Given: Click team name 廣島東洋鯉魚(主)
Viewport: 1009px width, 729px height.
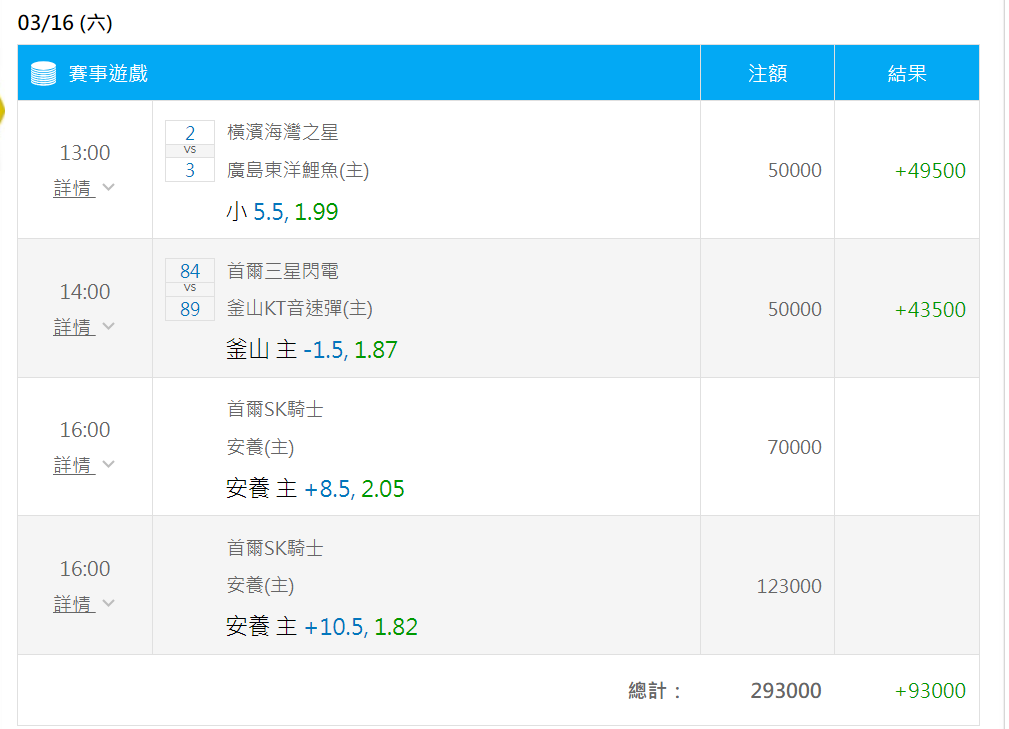Looking at the screenshot, I should (298, 170).
